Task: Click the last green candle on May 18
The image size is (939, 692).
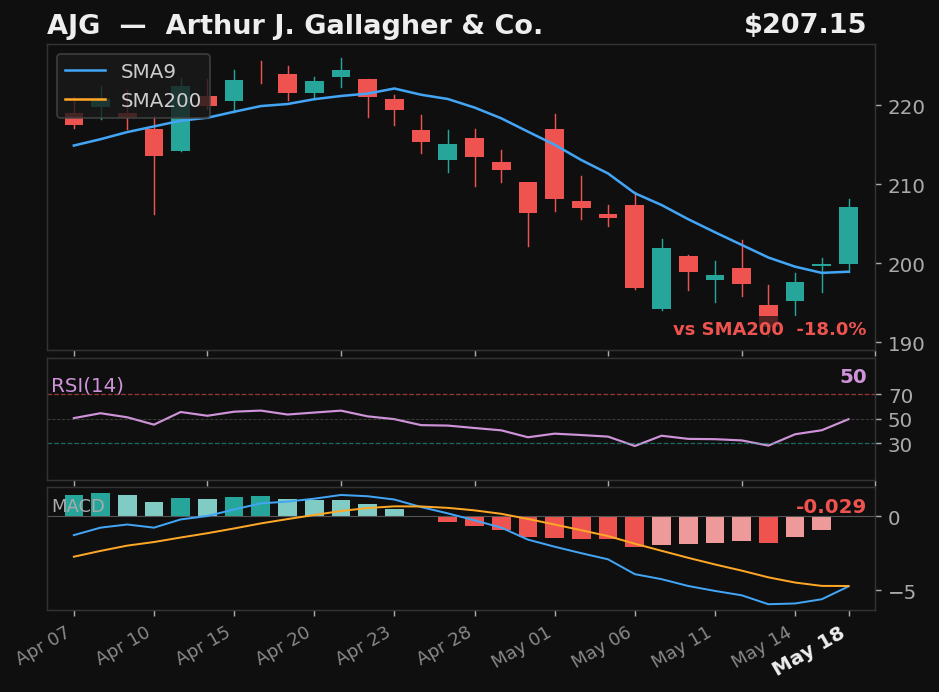Action: pos(849,235)
